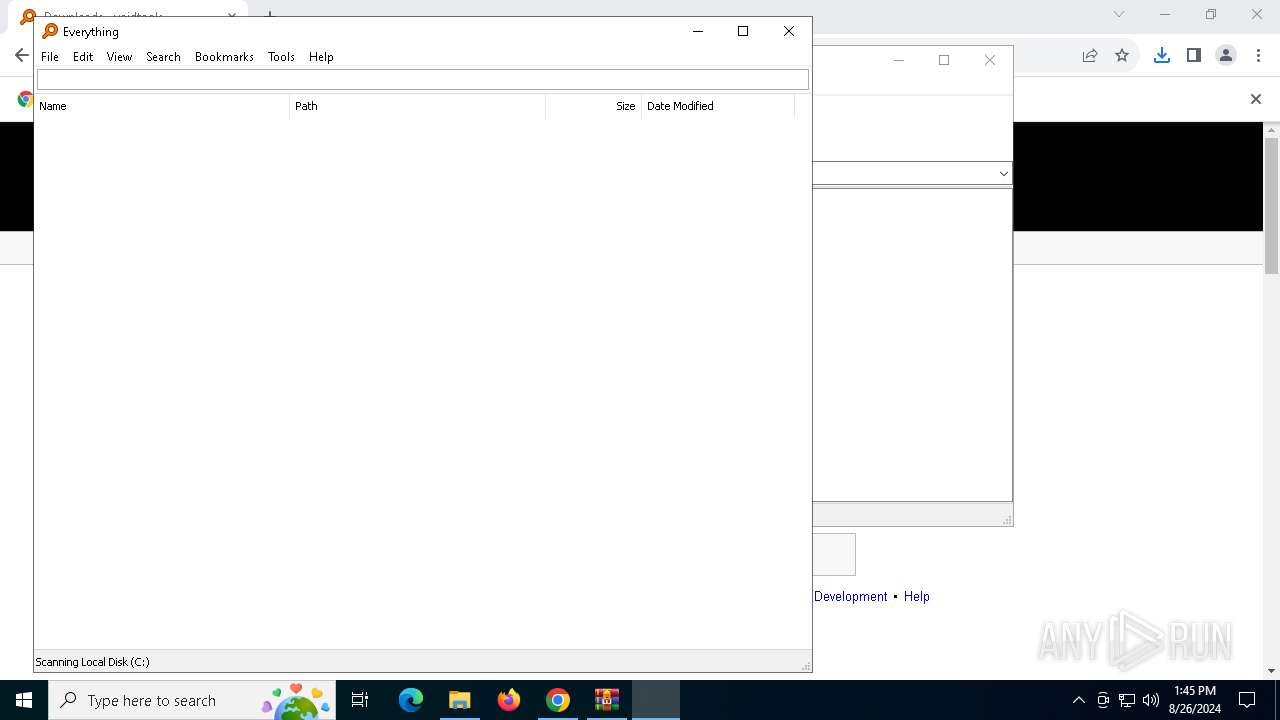Viewport: 1280px width, 720px height.
Task: Open volume control tray icon
Action: pyautogui.click(x=1151, y=700)
